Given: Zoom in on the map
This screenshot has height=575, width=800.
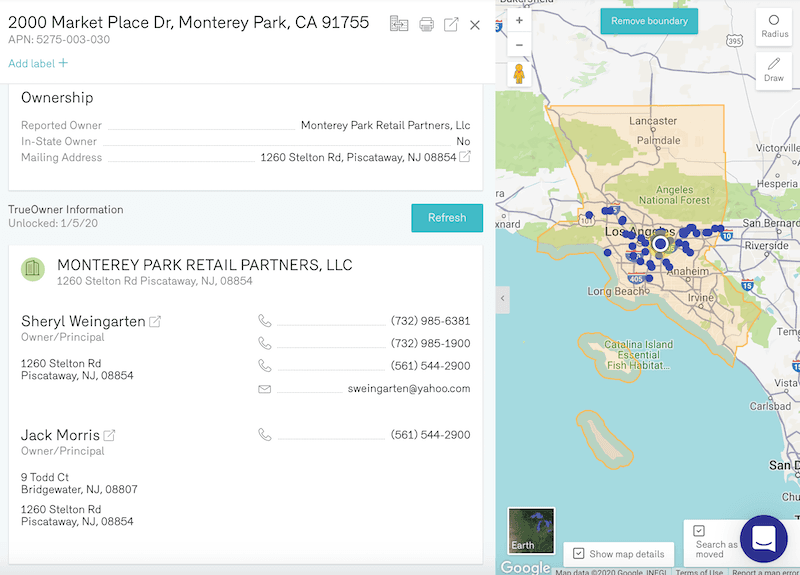Looking at the screenshot, I should 519,20.
